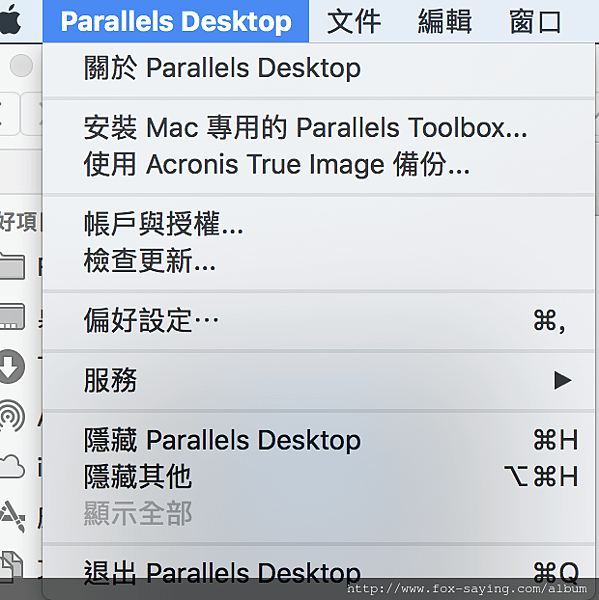The height and width of the screenshot is (600, 599).
Task: Select the Downloads arrow icon in sidebar
Action: pyautogui.click(x=12, y=366)
